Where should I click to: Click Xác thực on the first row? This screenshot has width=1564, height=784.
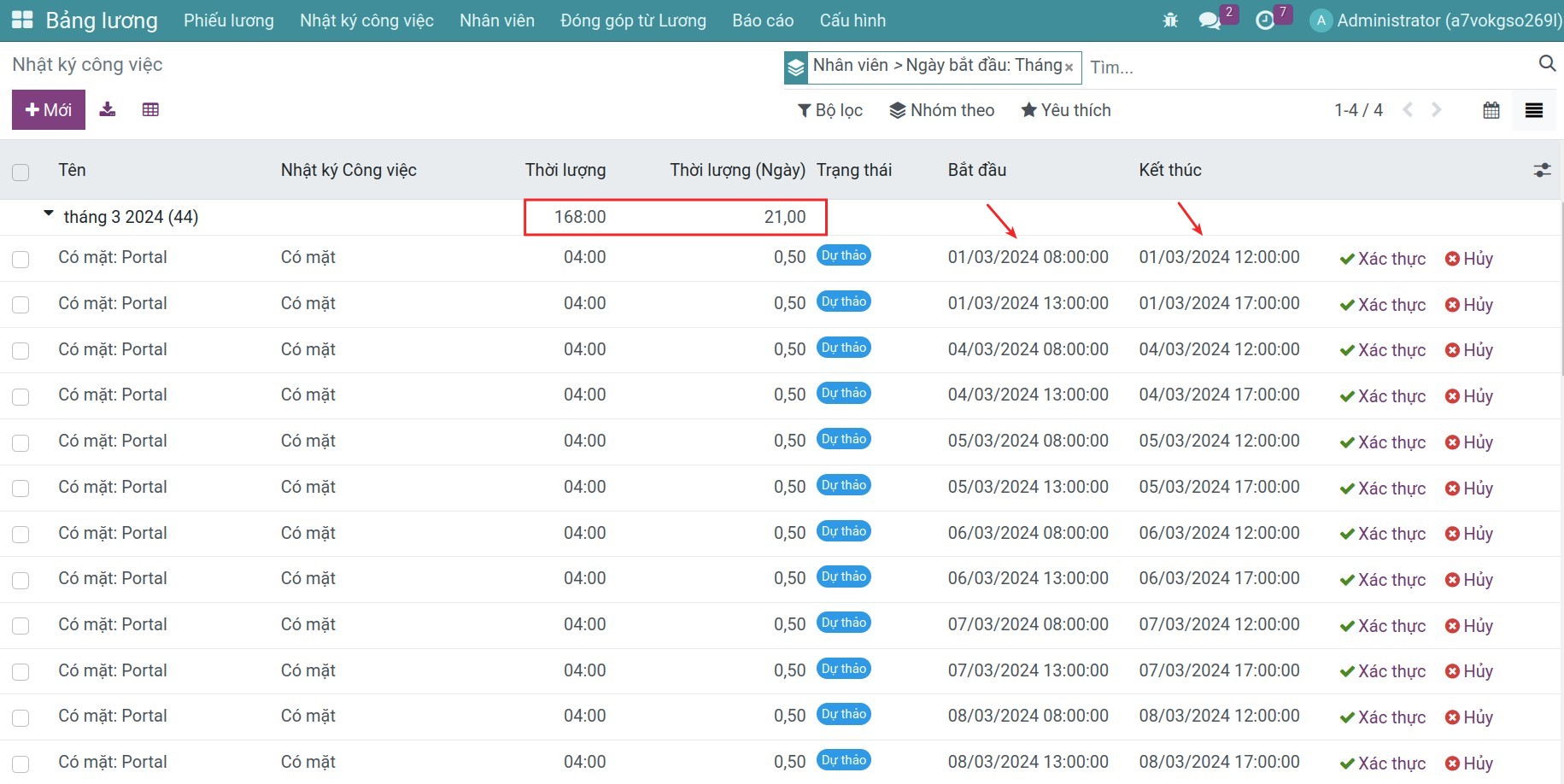1383,259
